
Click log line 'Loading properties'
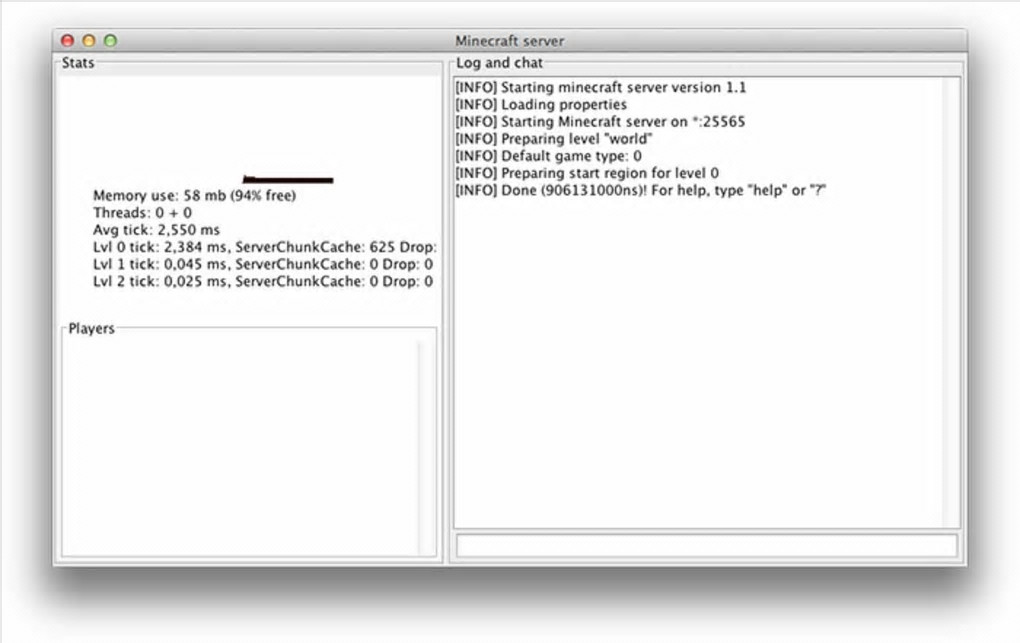click(541, 104)
